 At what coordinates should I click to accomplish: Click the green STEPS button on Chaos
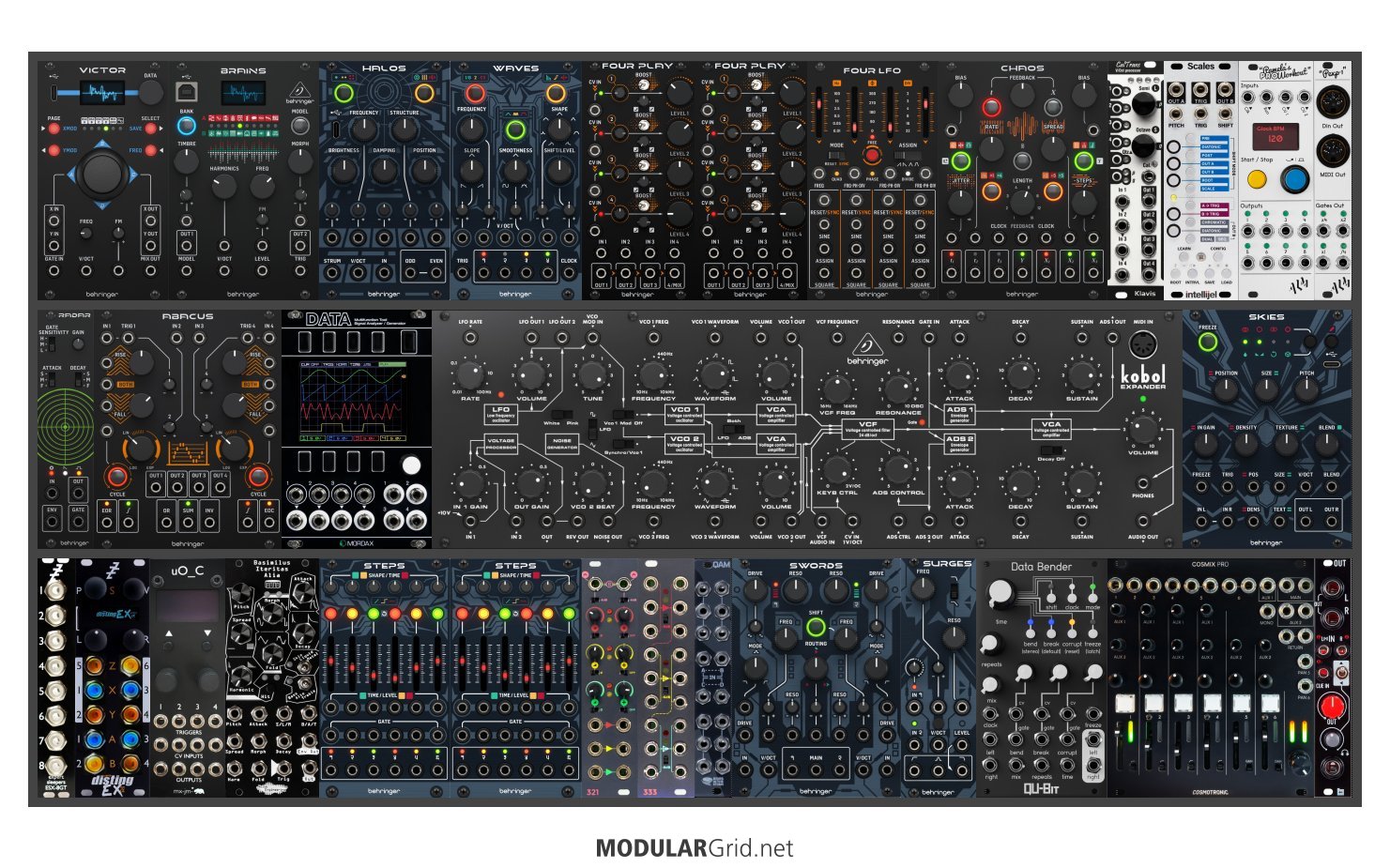pyautogui.click(x=1084, y=160)
